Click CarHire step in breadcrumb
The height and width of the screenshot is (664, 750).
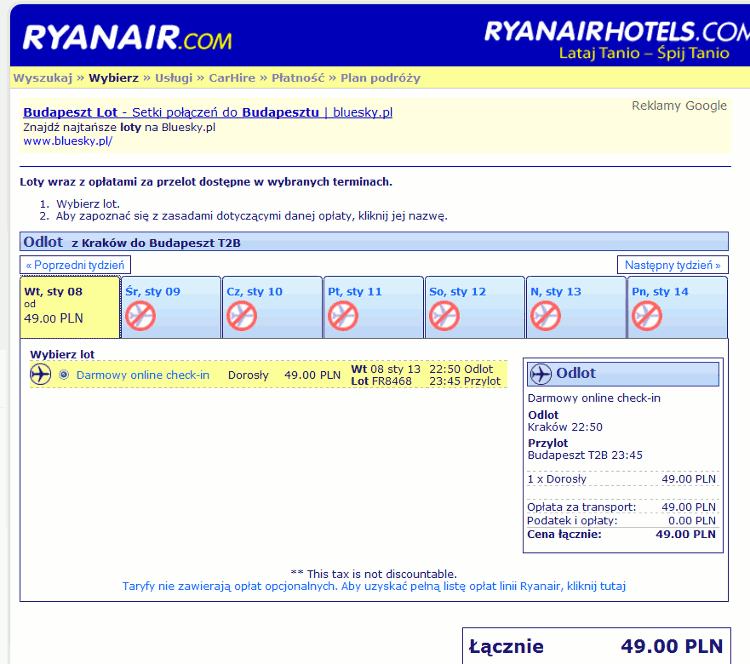click(x=232, y=78)
